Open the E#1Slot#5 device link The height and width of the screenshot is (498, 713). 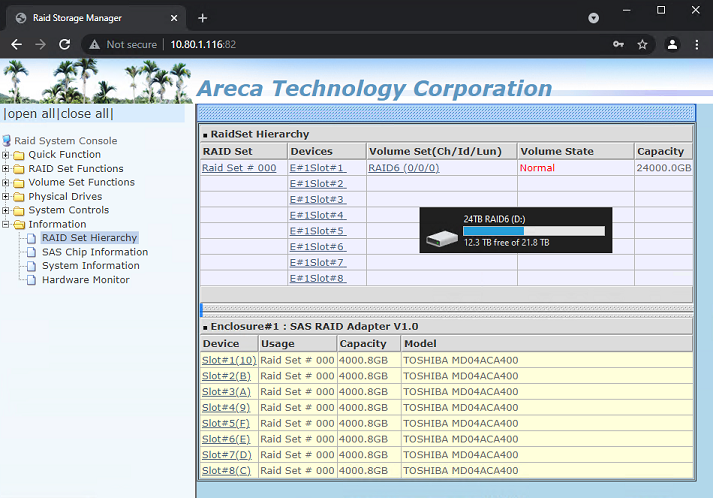click(317, 231)
